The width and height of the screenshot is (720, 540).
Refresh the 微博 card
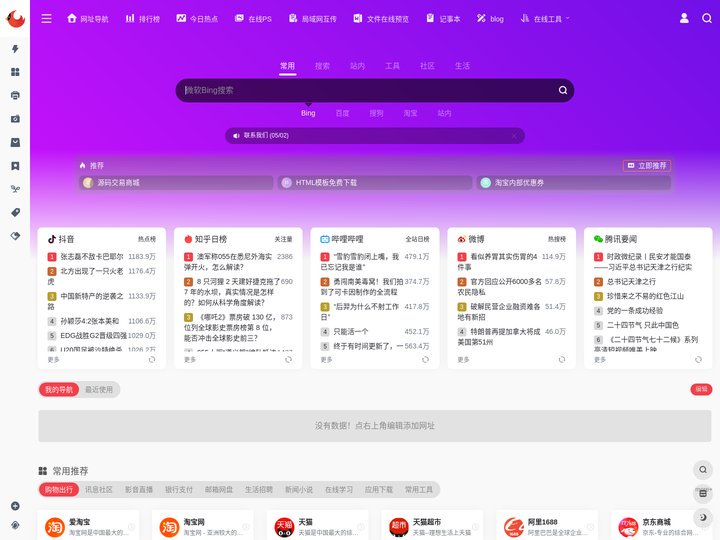point(562,360)
